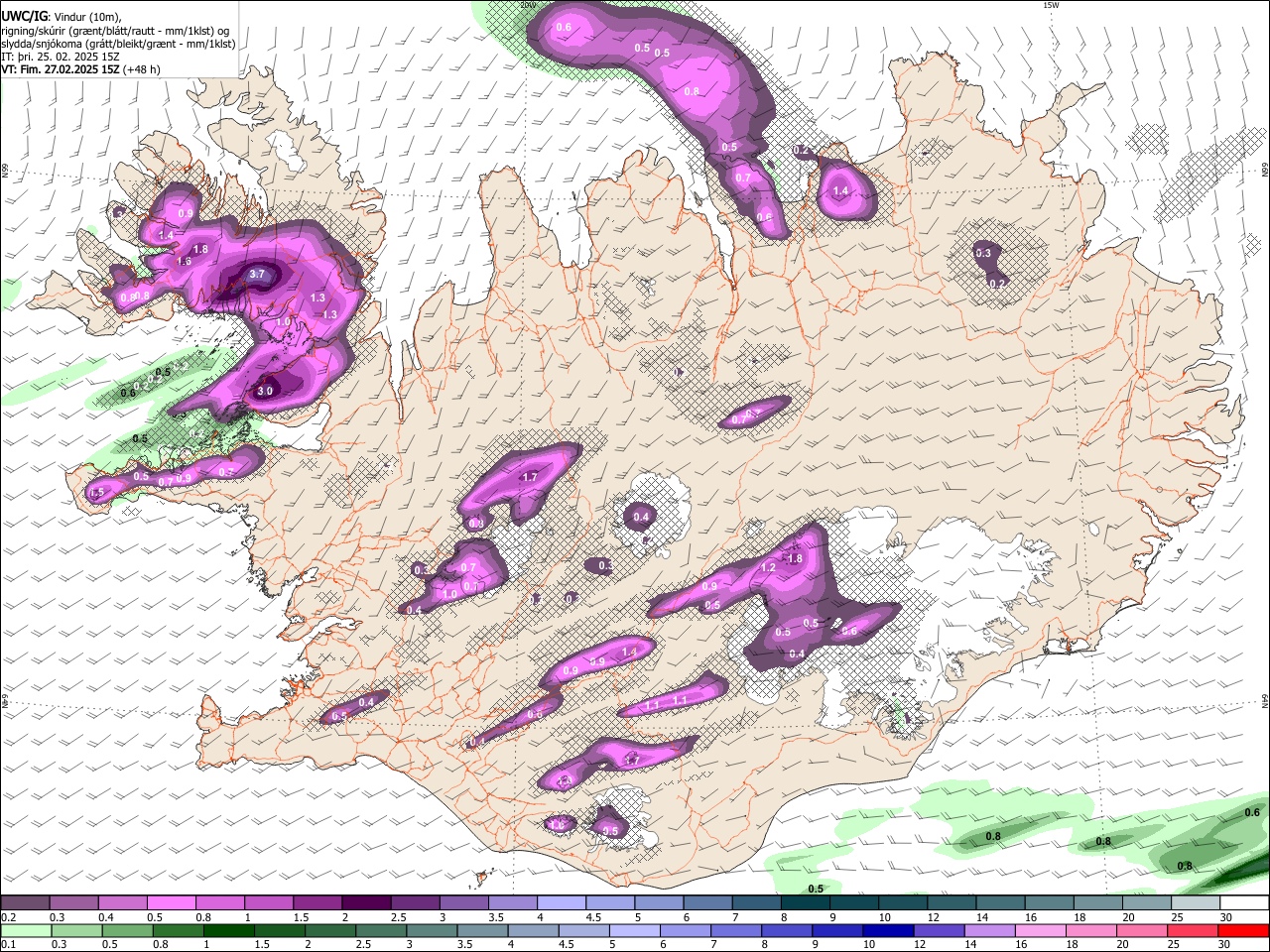Click the darkest green swatch in rain scale

228,930
